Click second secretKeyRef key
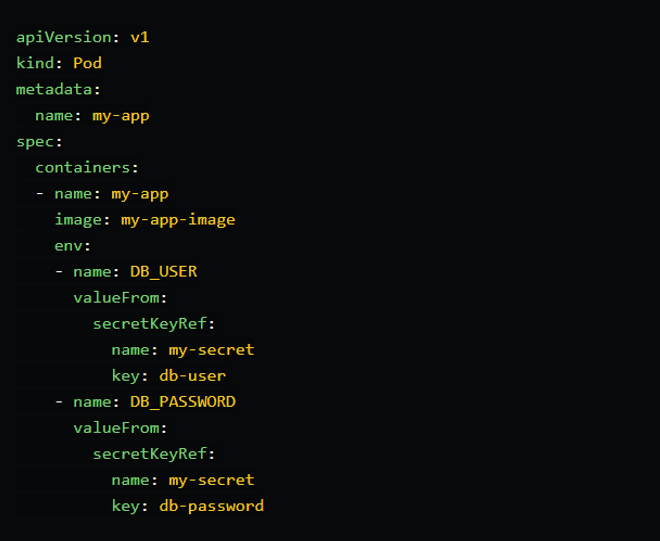Viewport: 660px width, 541px height. [149, 454]
